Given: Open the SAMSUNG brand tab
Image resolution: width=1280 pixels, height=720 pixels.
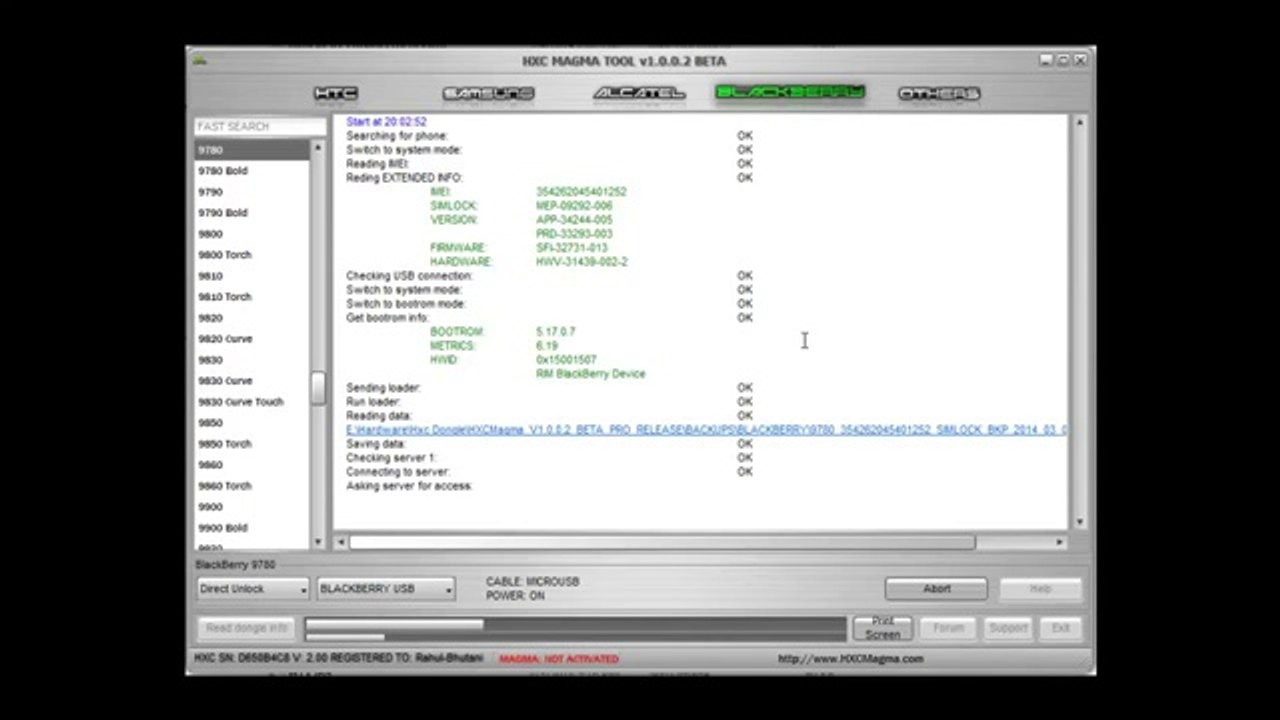Looking at the screenshot, I should 488,94.
